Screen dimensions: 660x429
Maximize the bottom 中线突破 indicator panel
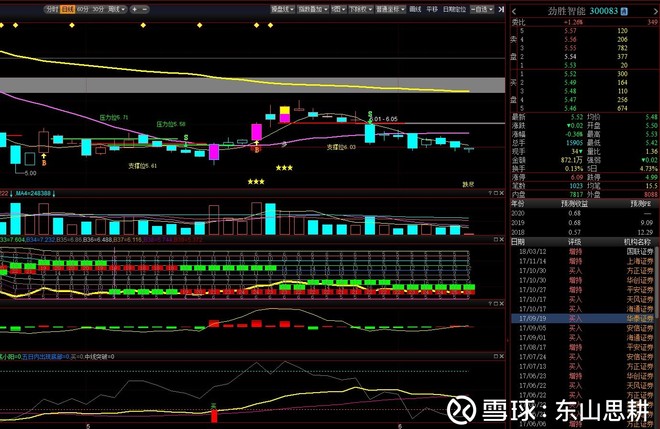pyautogui.click(x=496, y=356)
